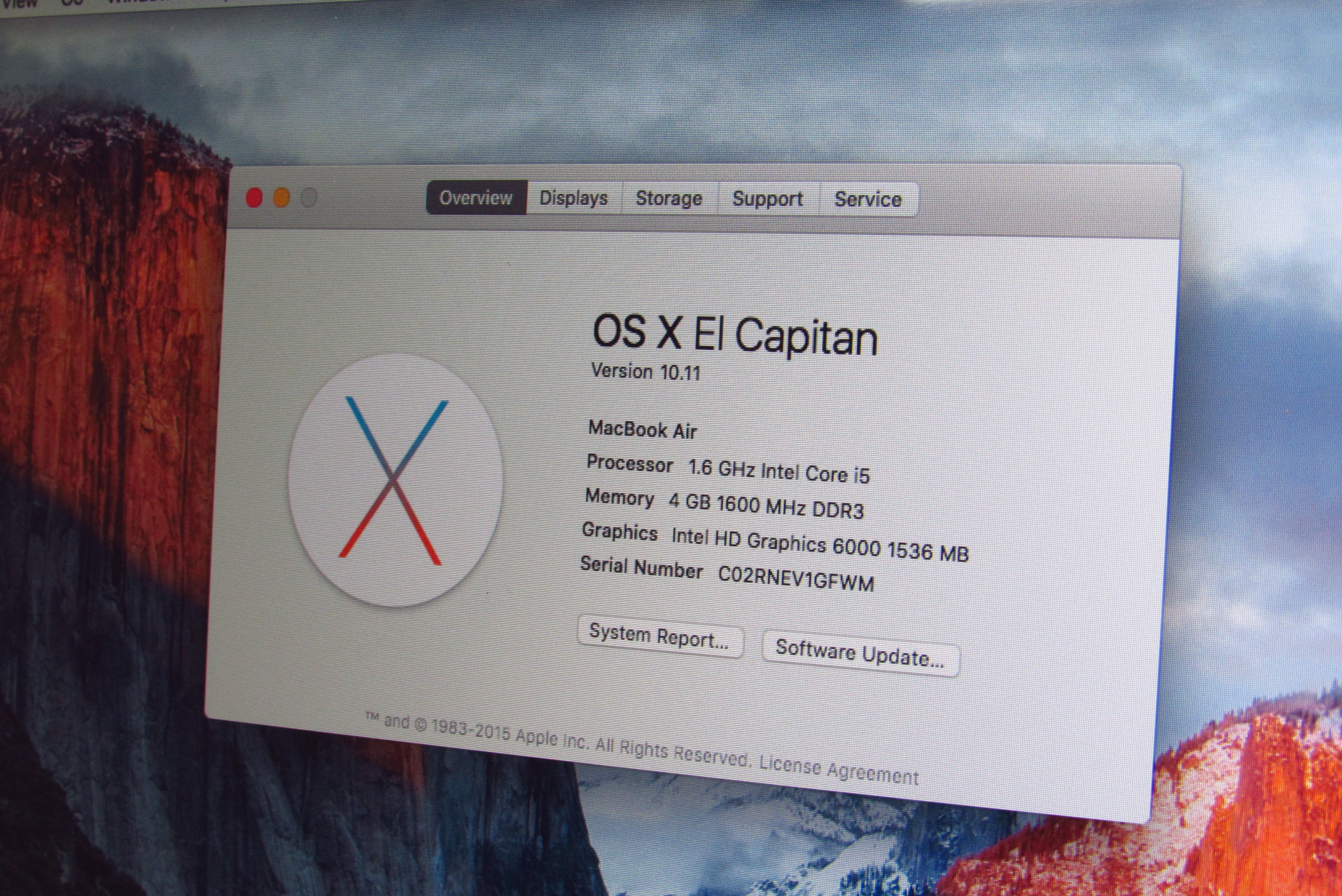This screenshot has width=1342, height=896.
Task: Click Version 10.11 to reveal build number
Action: pyautogui.click(x=645, y=371)
